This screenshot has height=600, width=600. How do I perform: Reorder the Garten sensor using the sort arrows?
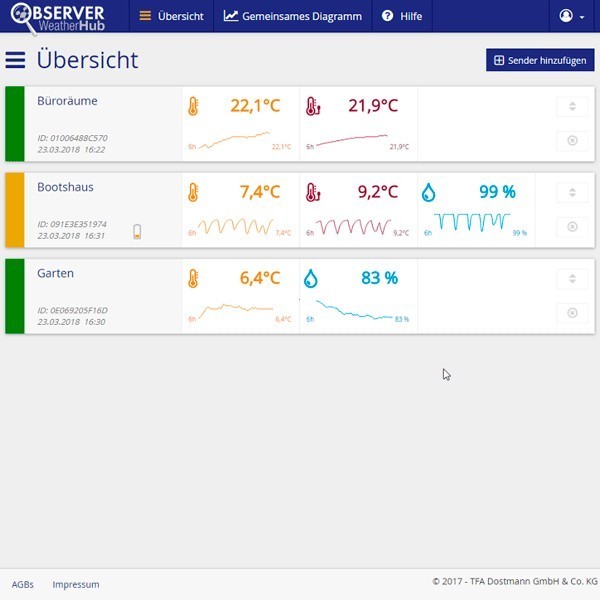(x=572, y=278)
